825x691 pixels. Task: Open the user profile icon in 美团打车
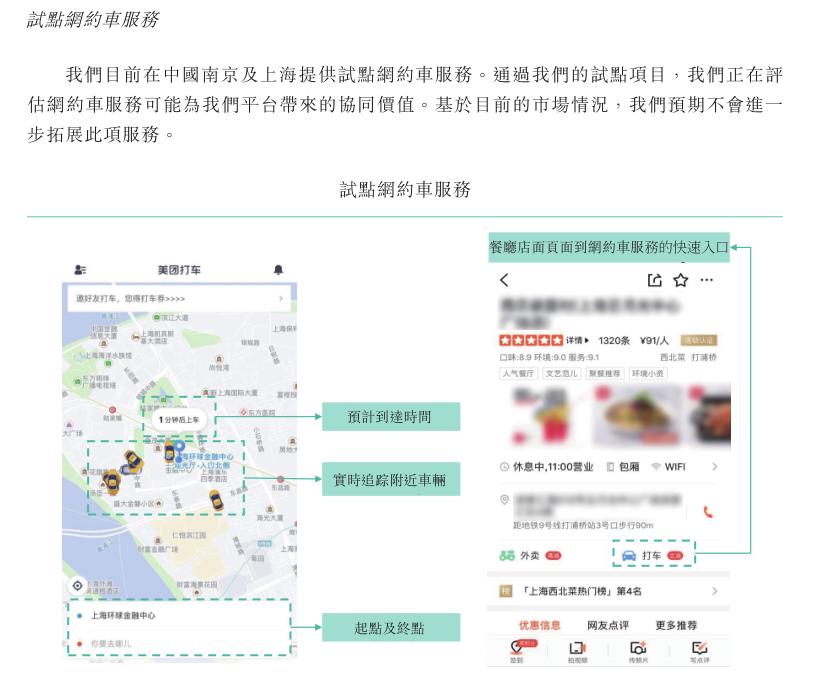[80, 270]
